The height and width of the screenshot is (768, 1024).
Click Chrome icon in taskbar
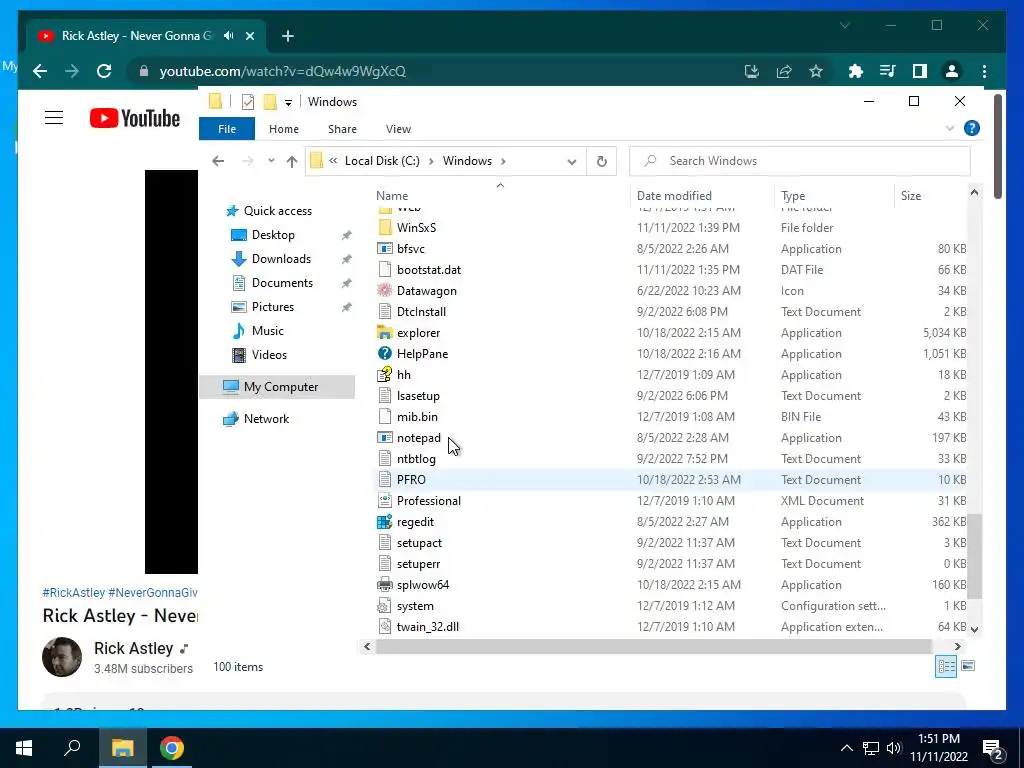[x=171, y=748]
